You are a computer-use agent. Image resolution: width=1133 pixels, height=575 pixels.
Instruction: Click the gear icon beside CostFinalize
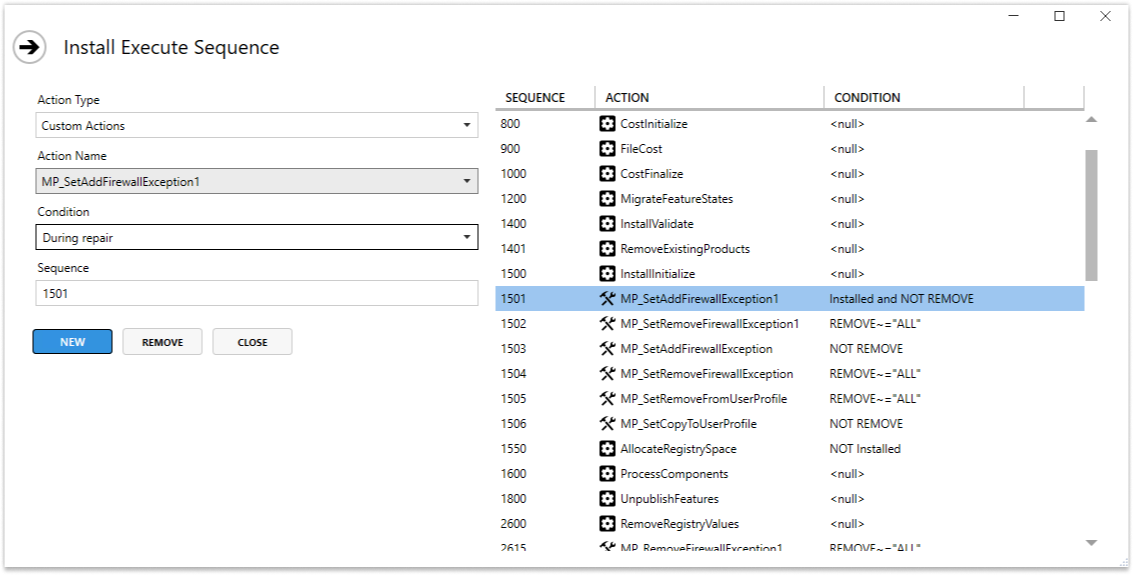click(608, 173)
